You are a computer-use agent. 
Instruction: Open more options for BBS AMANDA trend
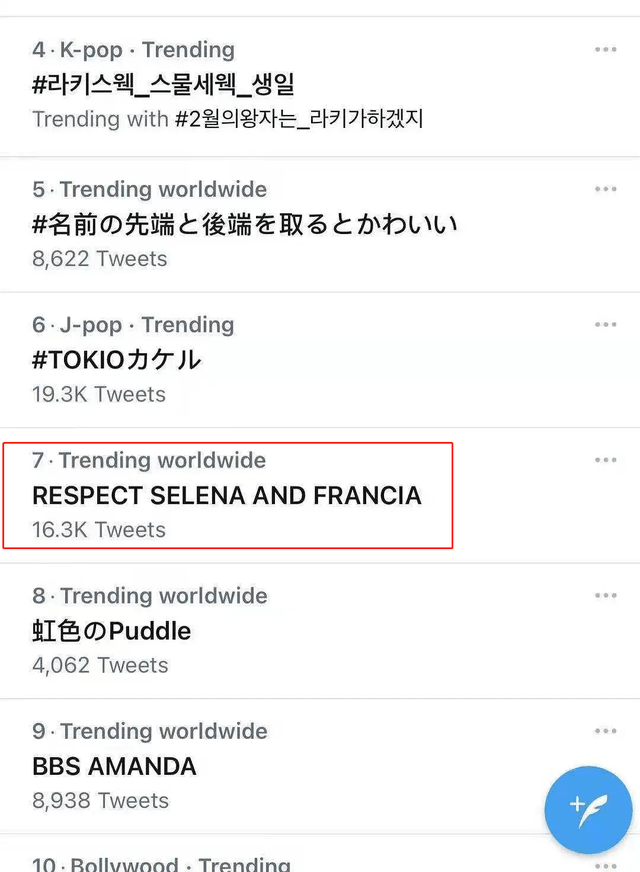pyautogui.click(x=605, y=731)
